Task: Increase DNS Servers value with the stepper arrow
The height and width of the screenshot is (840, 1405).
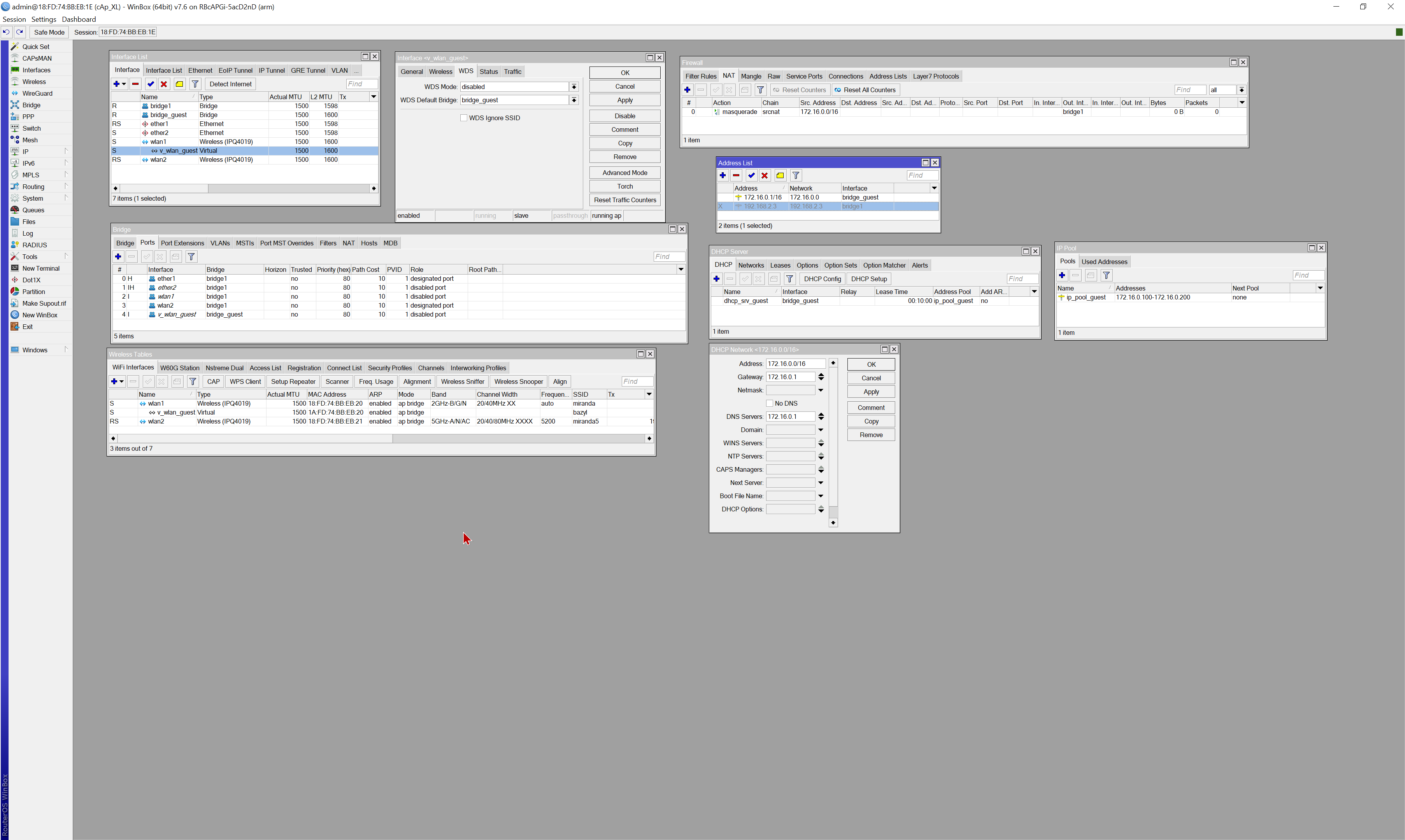Action: point(821,414)
